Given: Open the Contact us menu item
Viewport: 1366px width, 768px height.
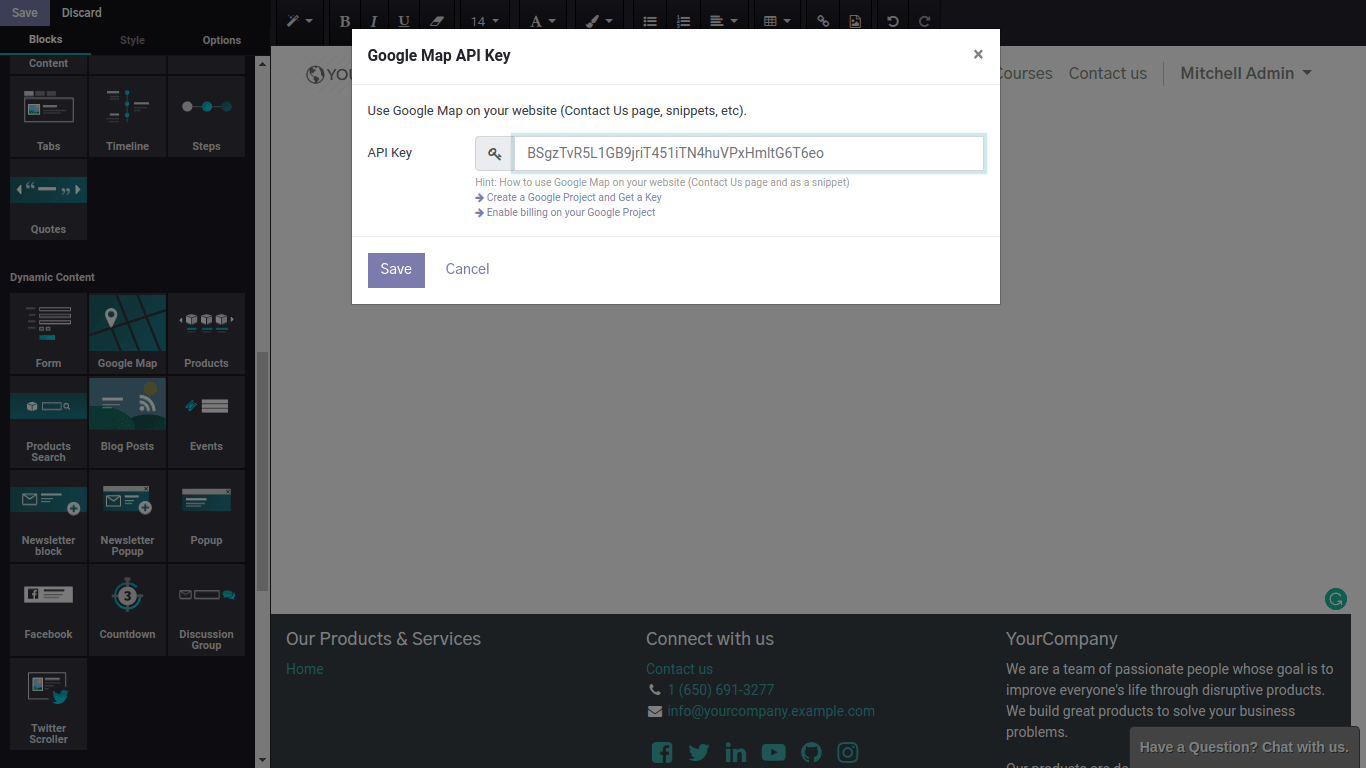Looking at the screenshot, I should click(x=1107, y=73).
